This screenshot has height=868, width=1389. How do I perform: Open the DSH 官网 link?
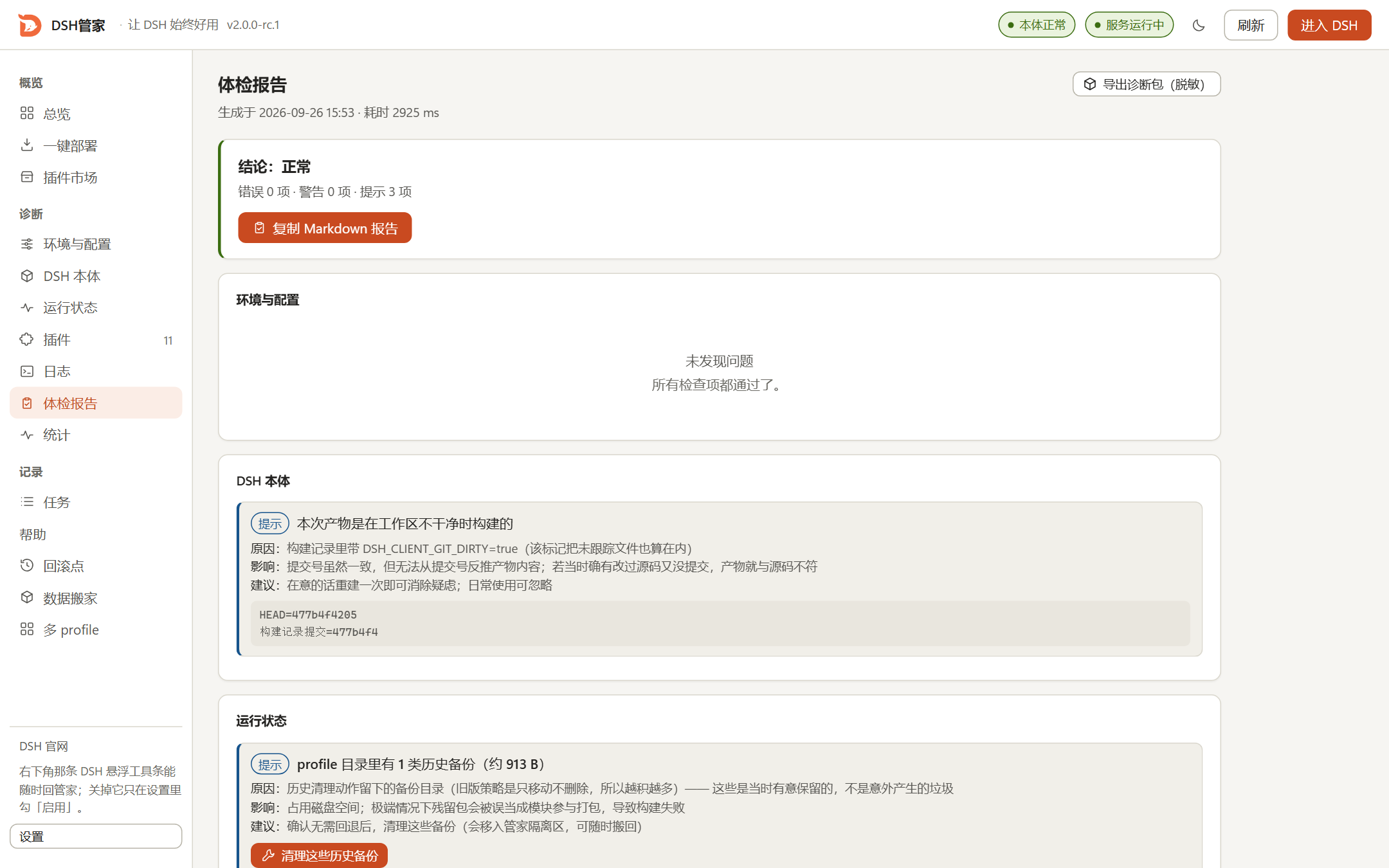[x=44, y=746]
